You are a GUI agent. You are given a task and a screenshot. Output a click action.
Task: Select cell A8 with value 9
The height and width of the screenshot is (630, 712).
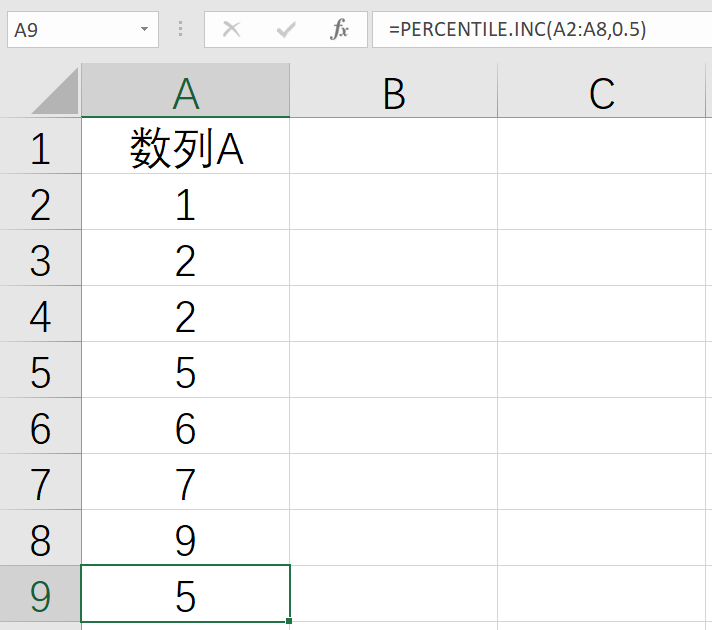click(x=185, y=541)
